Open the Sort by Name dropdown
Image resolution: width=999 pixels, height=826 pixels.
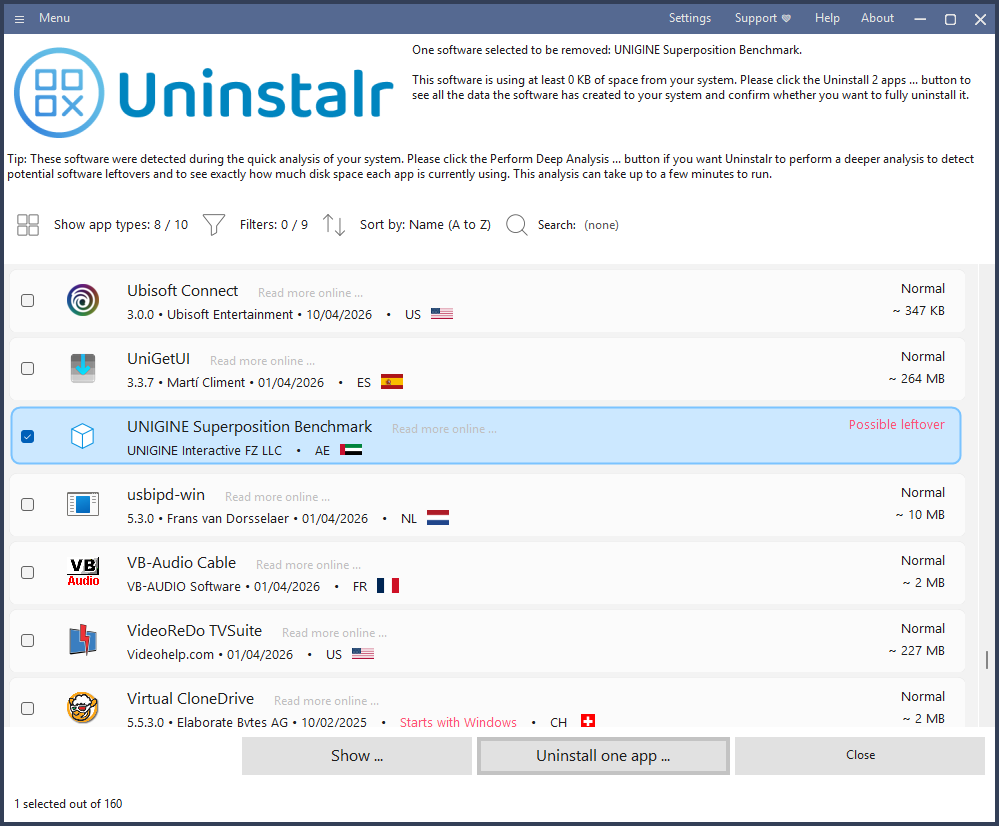pos(425,225)
